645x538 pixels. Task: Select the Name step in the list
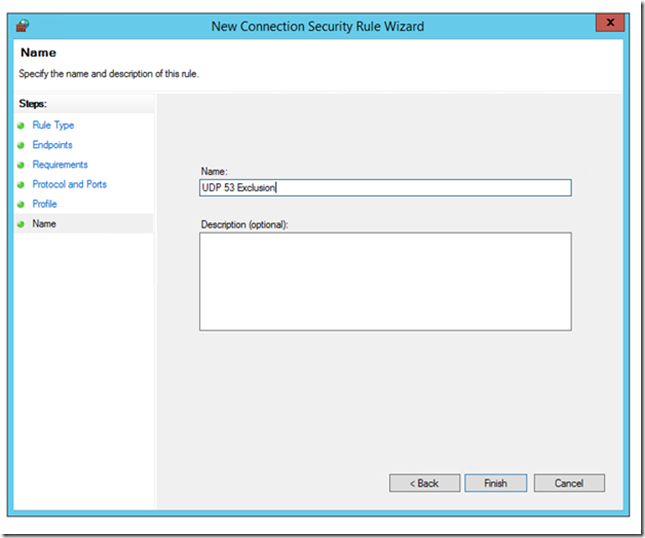point(44,224)
